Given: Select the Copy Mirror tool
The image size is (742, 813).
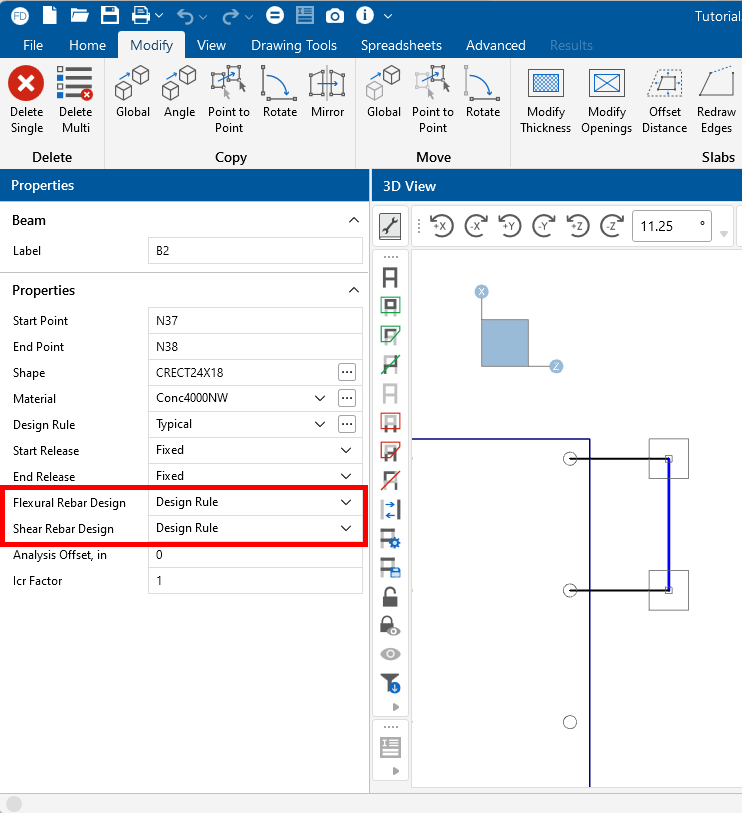Looking at the screenshot, I should click(x=327, y=93).
